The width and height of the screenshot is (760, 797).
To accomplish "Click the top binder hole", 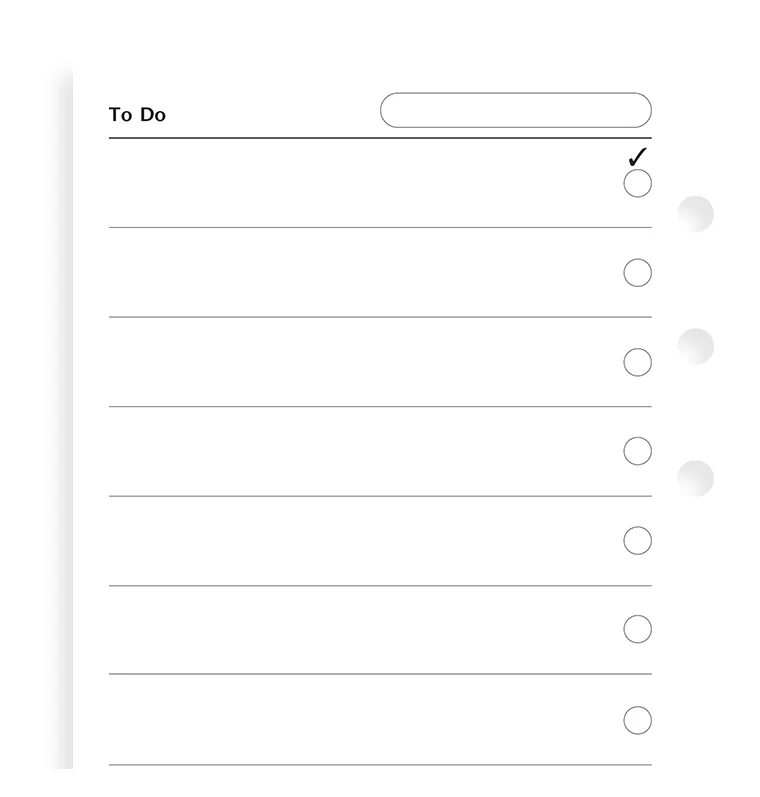I will pos(696,214).
